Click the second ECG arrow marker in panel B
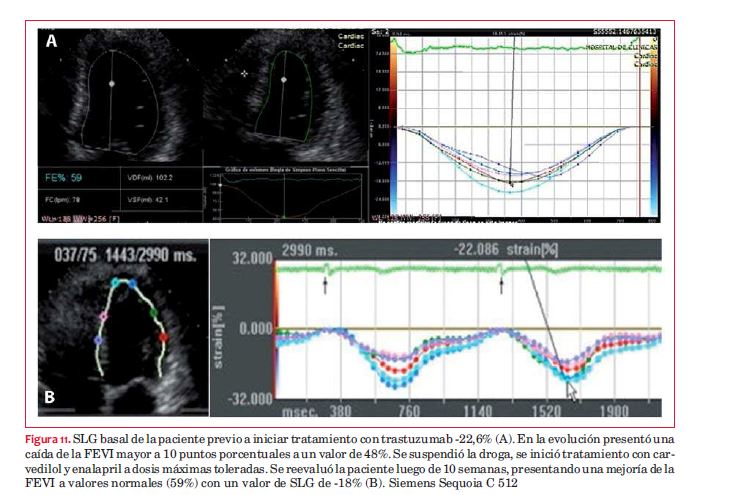Viewport: 755px width, 495px height. point(501,285)
